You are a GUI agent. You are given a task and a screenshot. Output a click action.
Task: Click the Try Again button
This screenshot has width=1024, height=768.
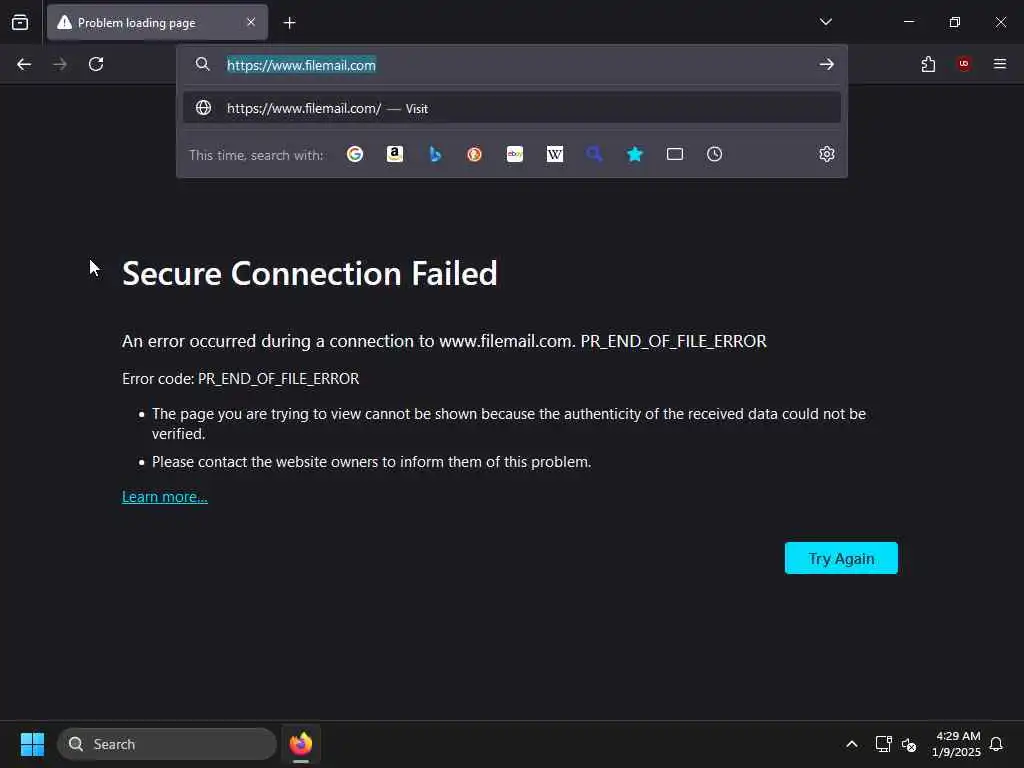click(x=841, y=558)
